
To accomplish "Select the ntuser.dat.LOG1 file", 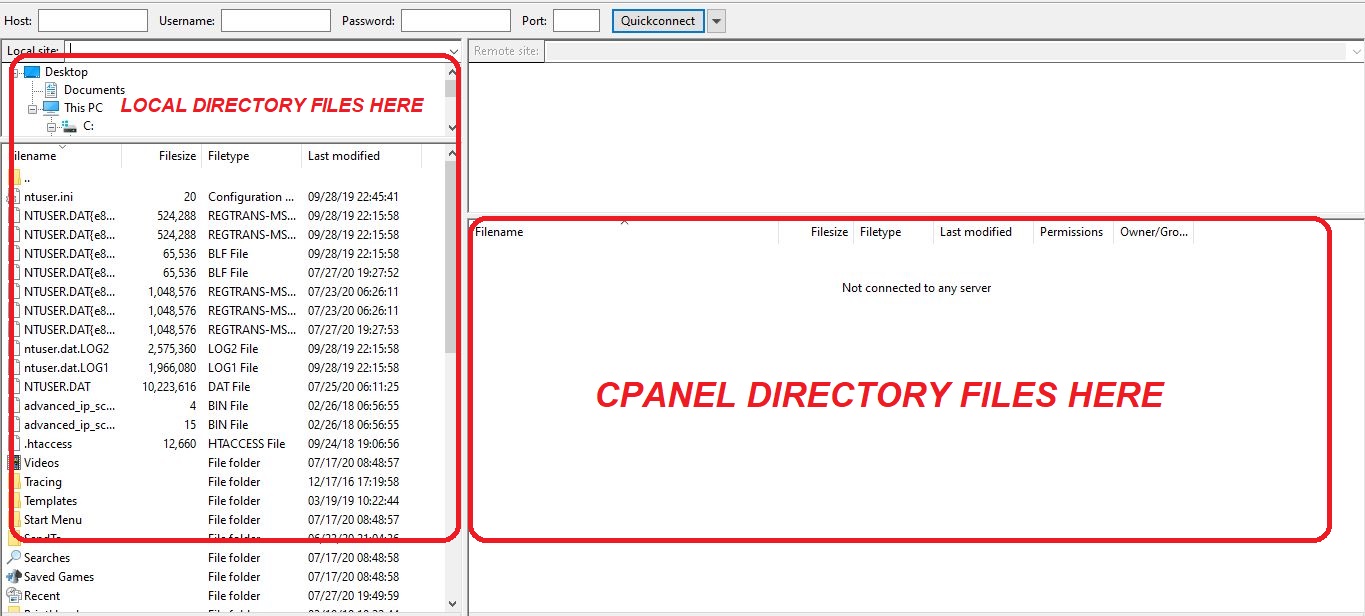I will coord(66,368).
